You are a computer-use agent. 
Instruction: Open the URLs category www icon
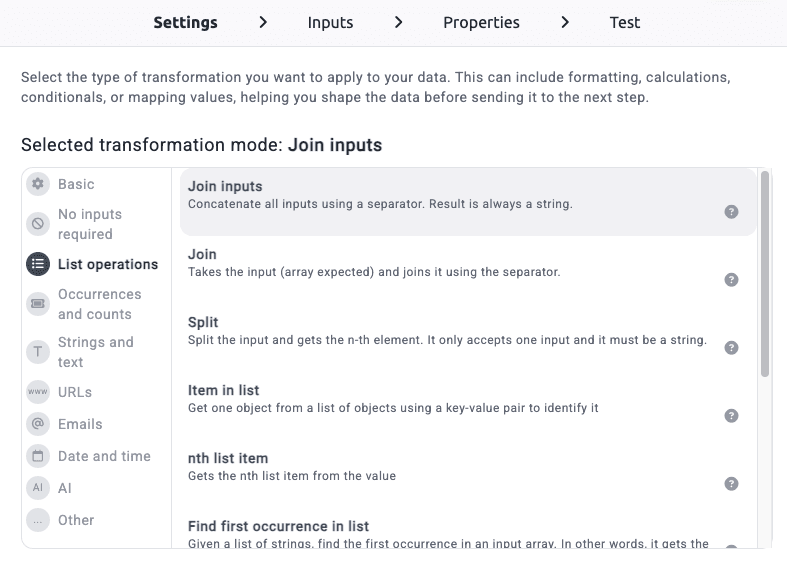click(38, 392)
